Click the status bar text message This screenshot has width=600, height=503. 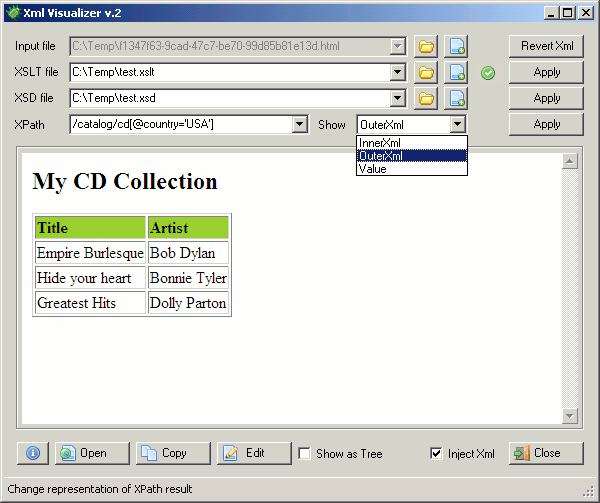pyautogui.click(x=99, y=489)
